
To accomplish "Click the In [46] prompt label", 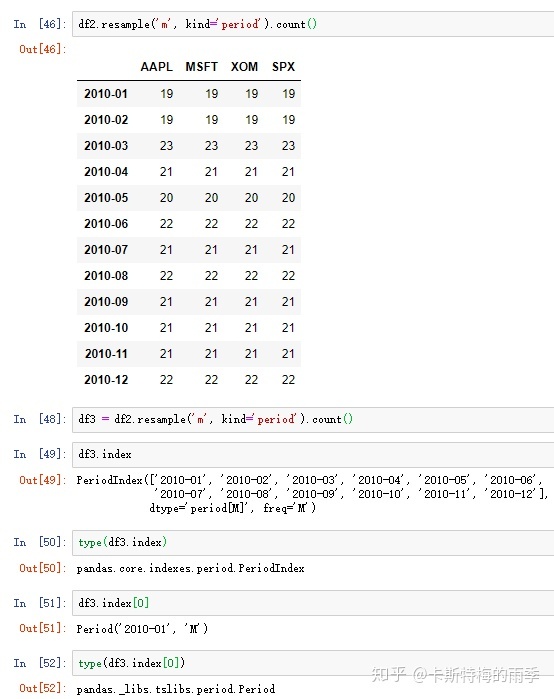I will point(40,24).
